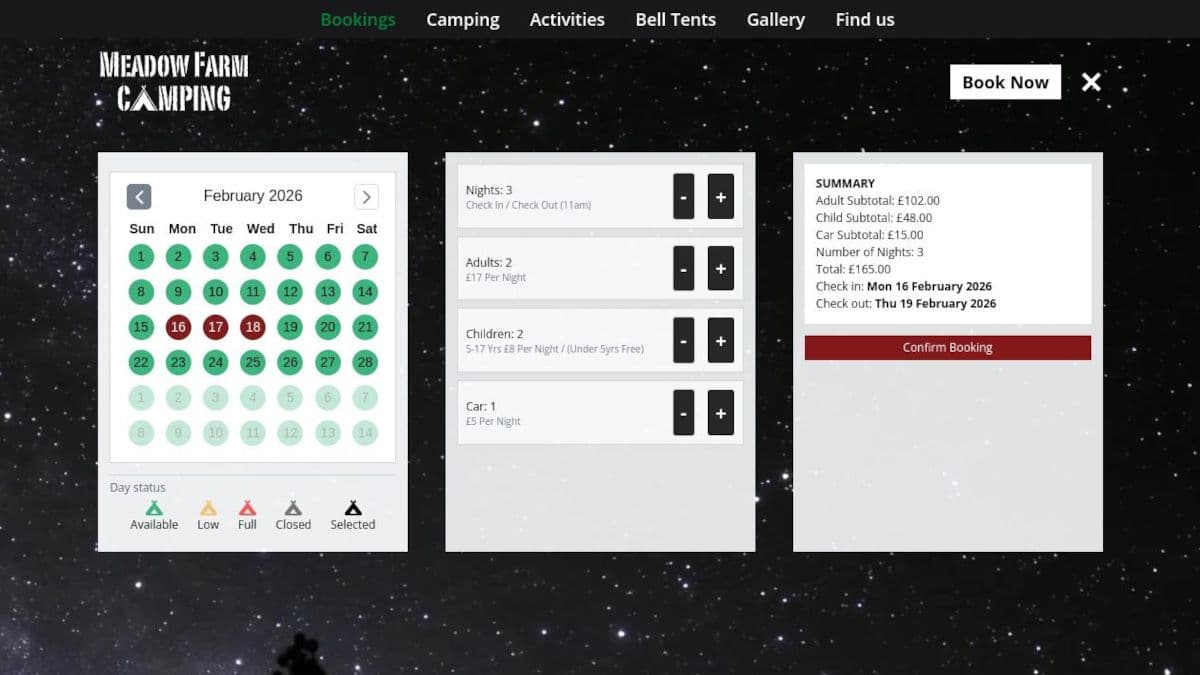Choose Saturday February 7 date
The height and width of the screenshot is (675, 1200).
point(366,257)
